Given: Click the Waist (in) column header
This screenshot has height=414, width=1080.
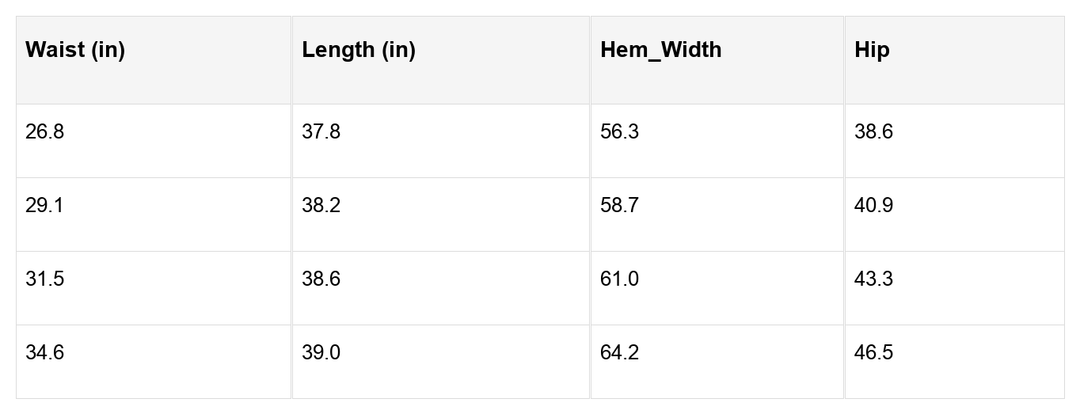Looking at the screenshot, I should (75, 50).
